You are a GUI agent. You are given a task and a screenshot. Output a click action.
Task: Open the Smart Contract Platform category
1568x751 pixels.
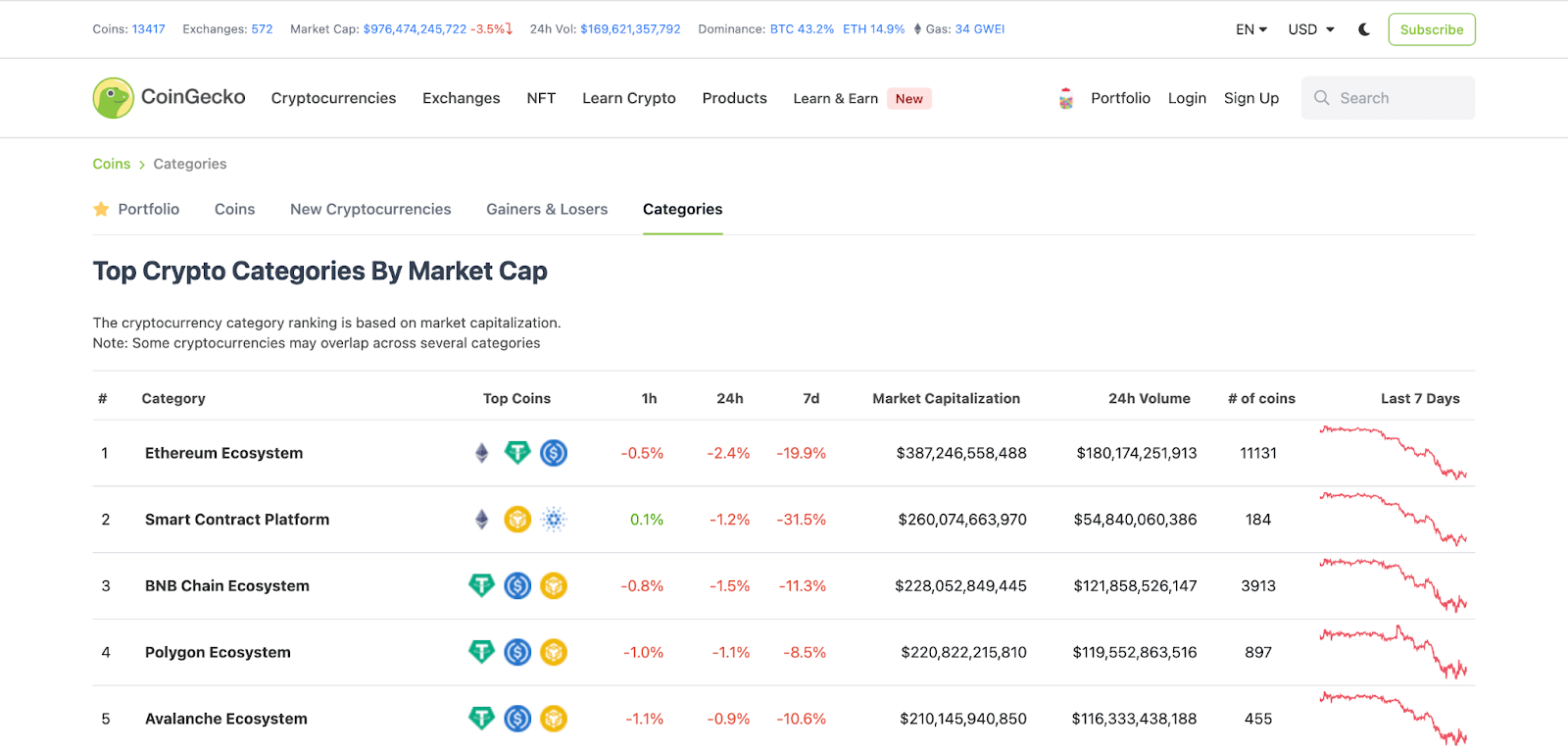237,520
